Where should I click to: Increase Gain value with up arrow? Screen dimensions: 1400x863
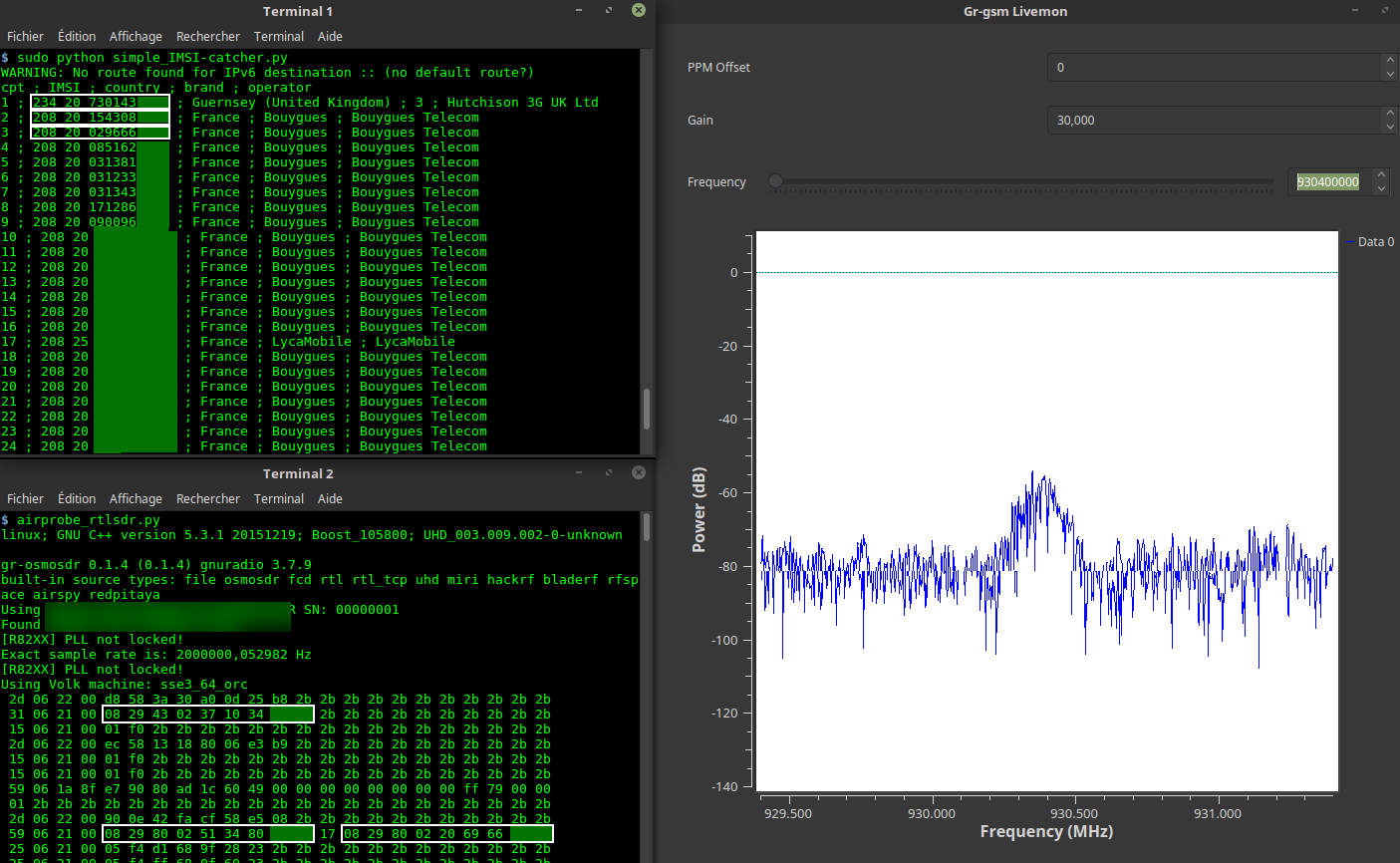tap(1389, 114)
